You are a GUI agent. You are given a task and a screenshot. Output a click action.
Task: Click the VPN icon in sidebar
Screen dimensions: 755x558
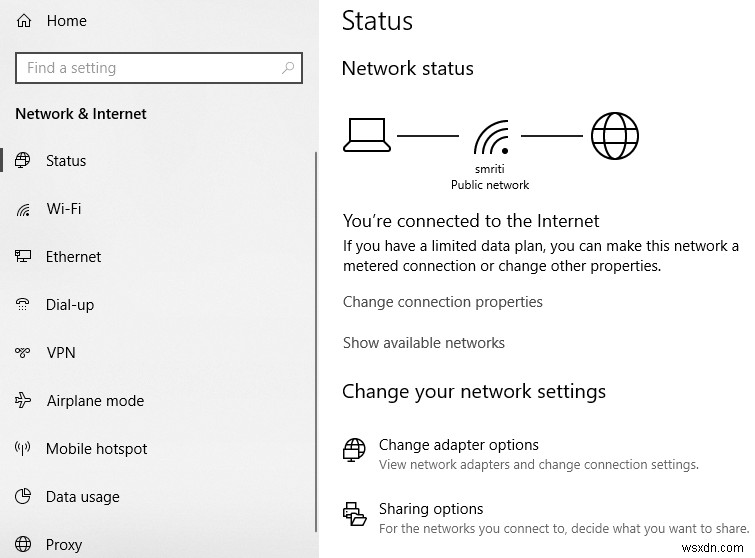click(24, 353)
